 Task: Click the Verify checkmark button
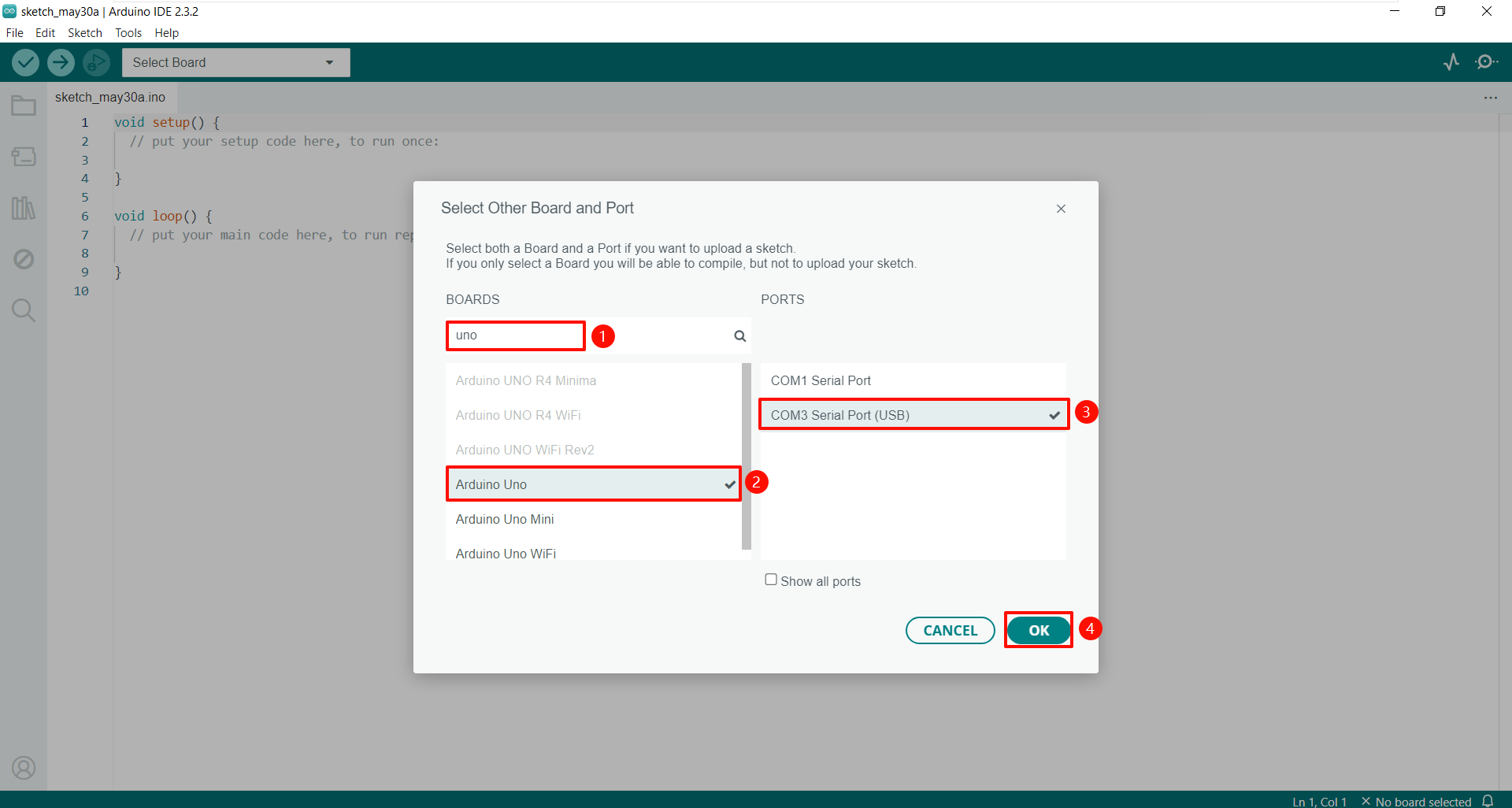(x=25, y=62)
